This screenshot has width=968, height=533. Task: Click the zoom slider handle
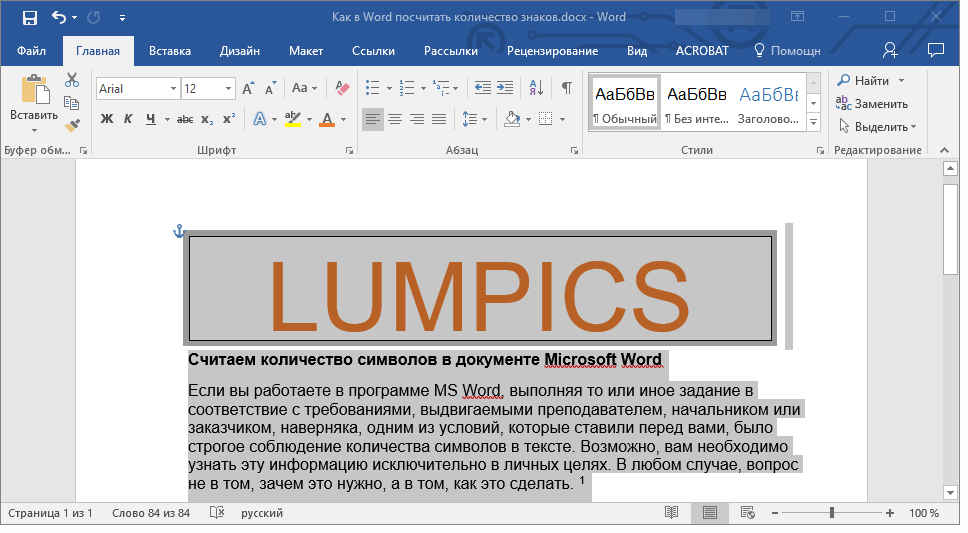[831, 513]
